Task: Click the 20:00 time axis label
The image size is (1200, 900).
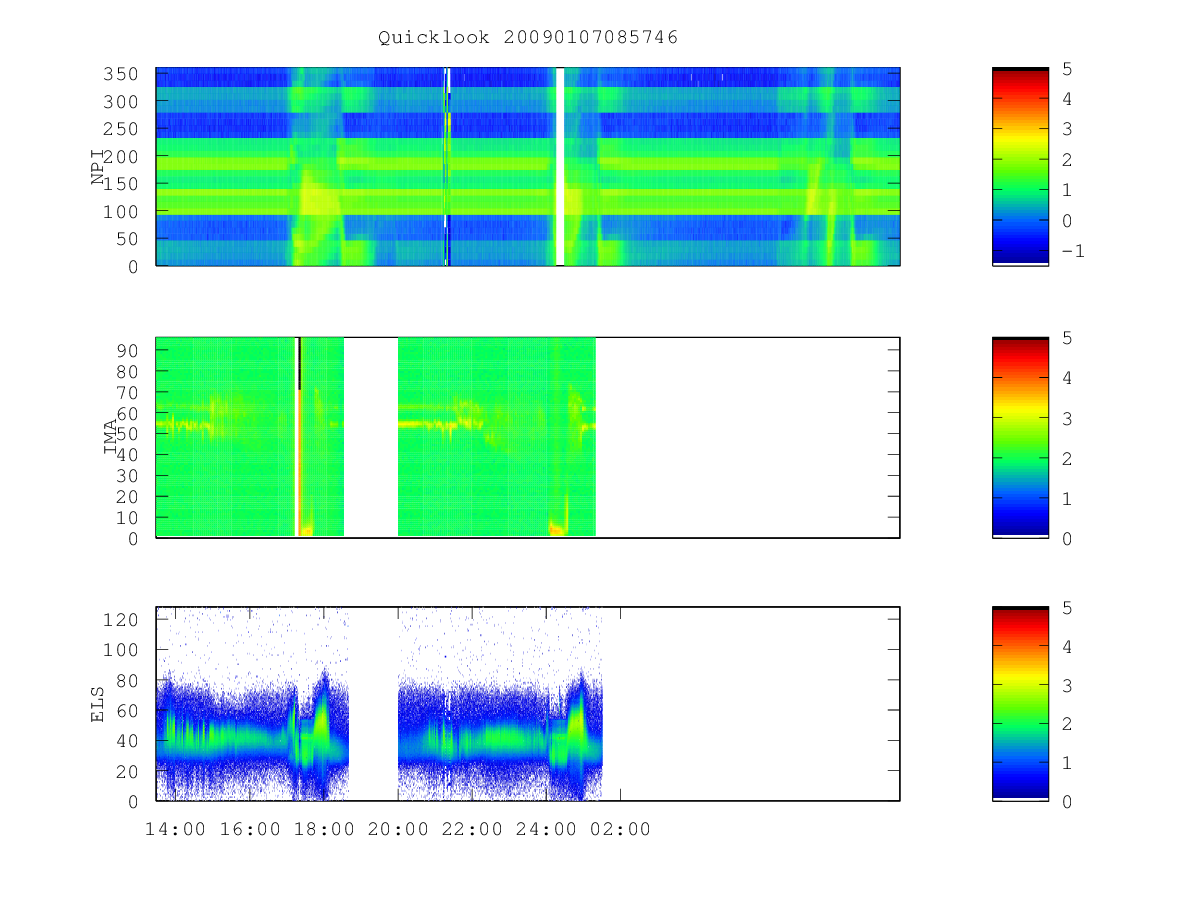Action: pyautogui.click(x=398, y=830)
